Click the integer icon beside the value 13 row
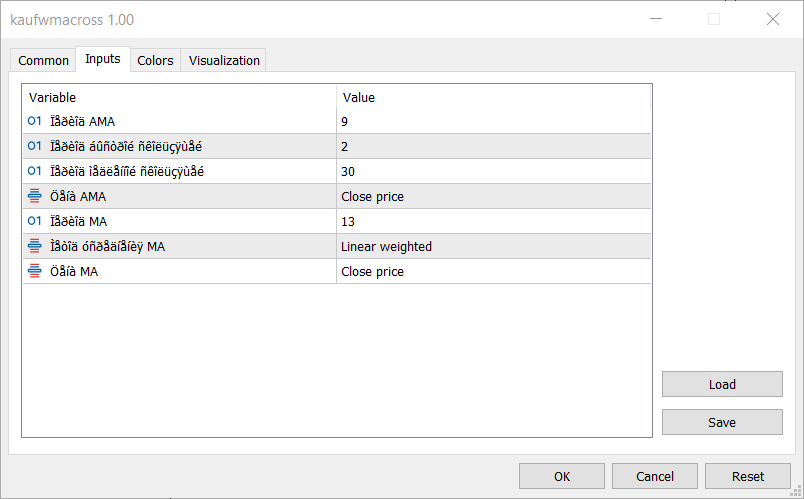The width and height of the screenshot is (804, 499). tap(35, 222)
